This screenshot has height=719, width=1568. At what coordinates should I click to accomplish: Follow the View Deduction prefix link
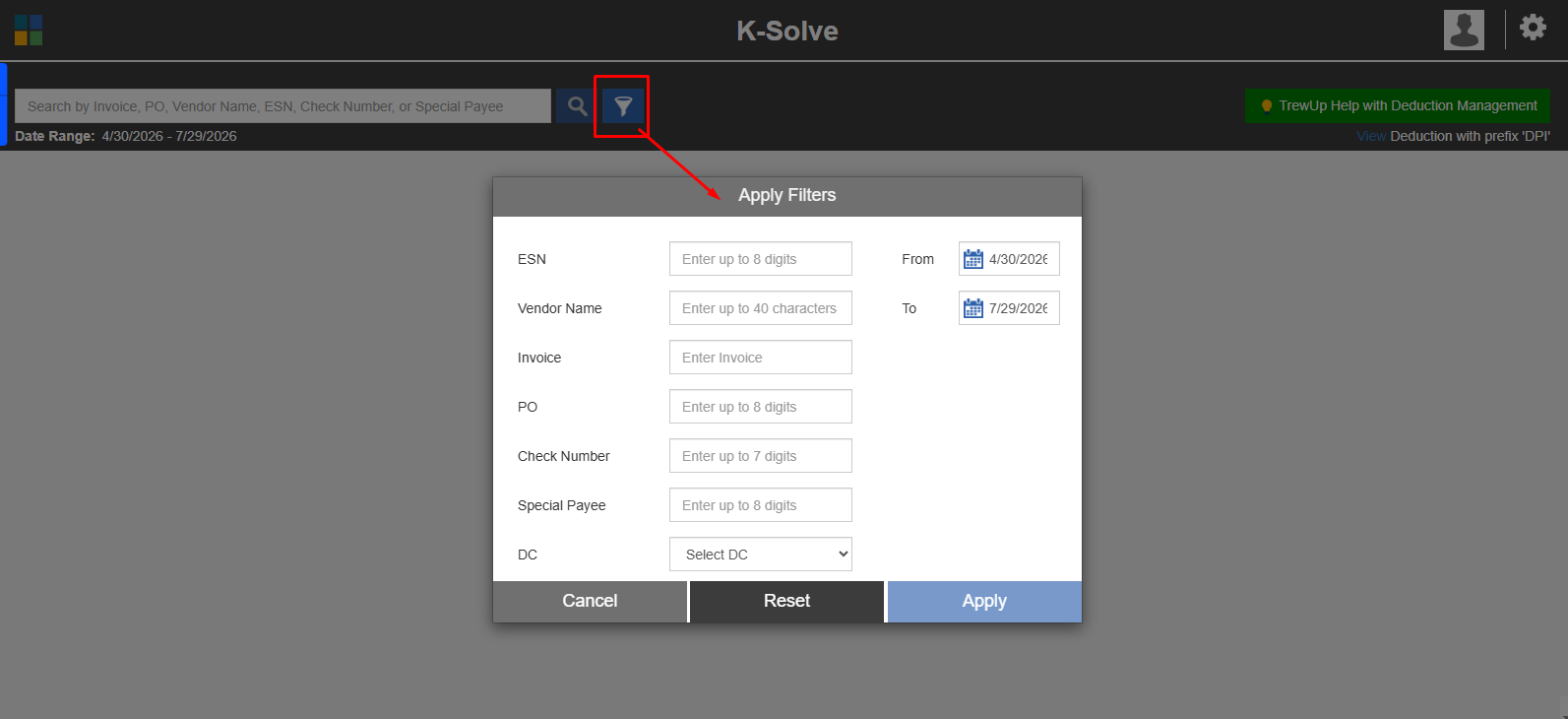coord(1371,136)
